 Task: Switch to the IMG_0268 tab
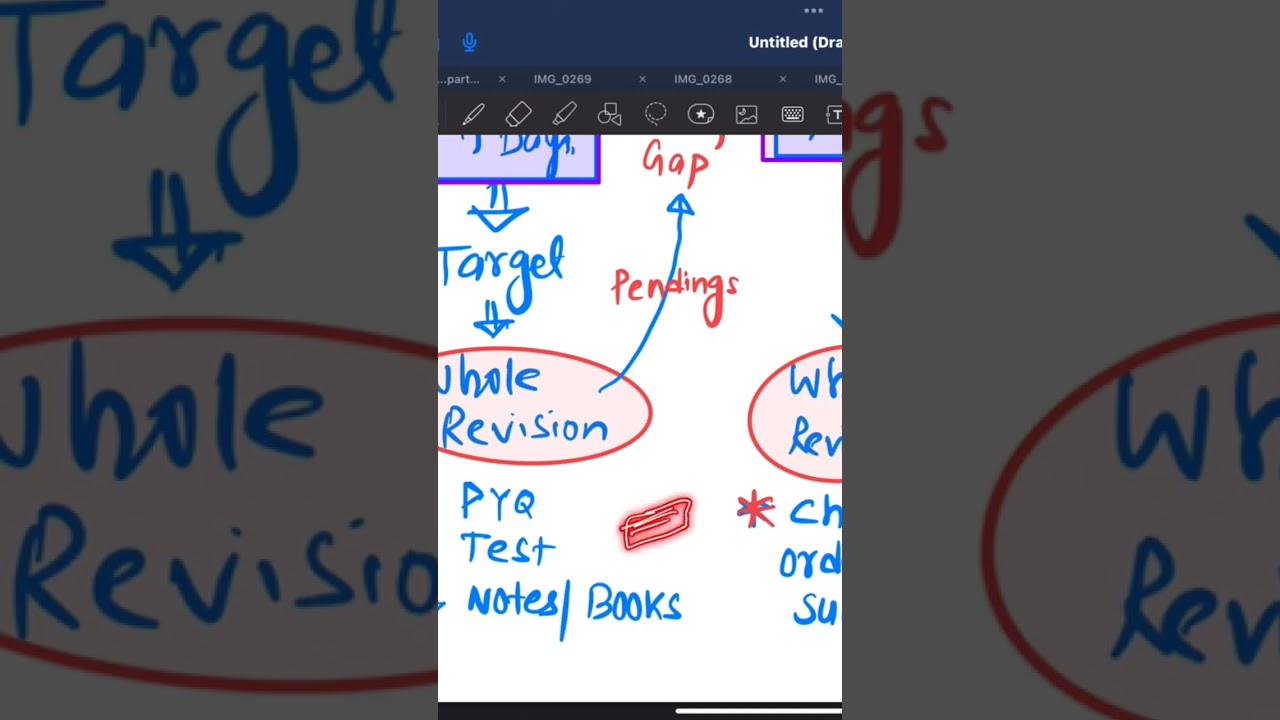[703, 79]
